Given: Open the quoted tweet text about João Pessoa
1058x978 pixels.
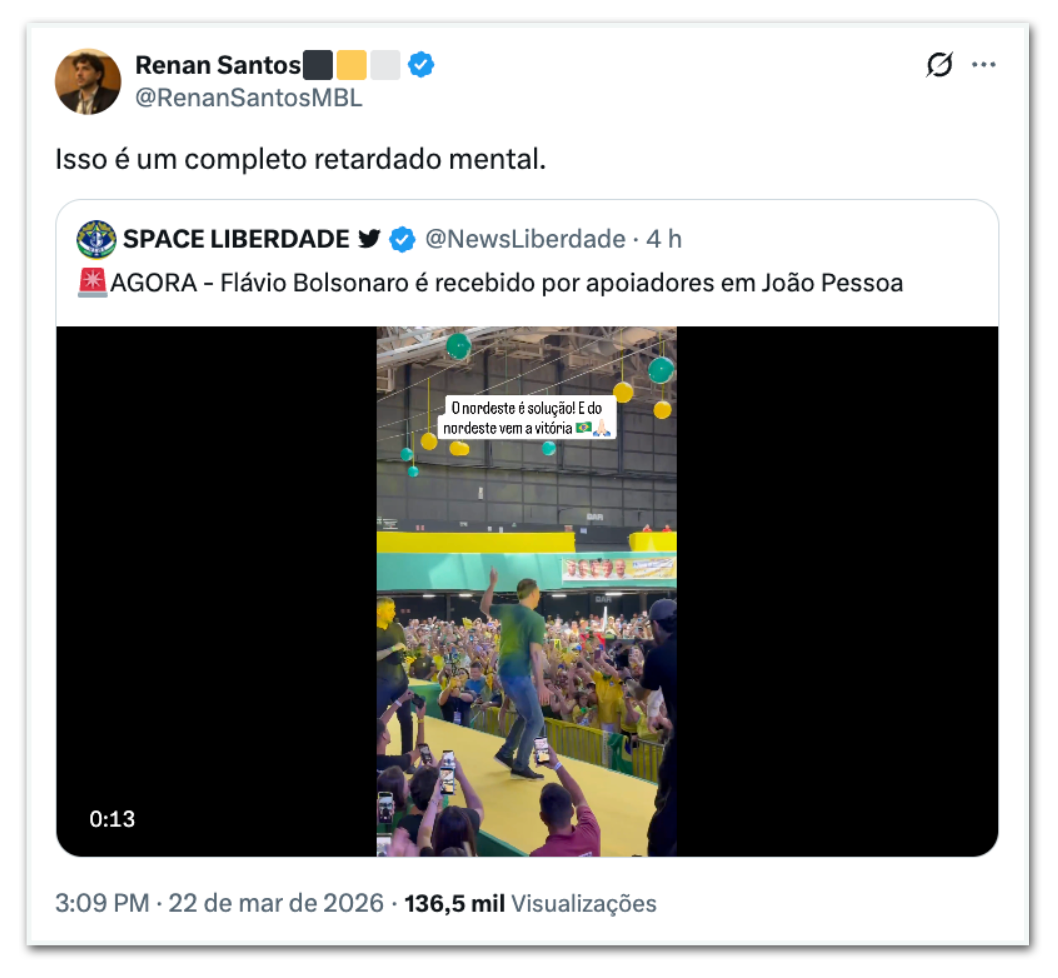Looking at the screenshot, I should 506,283.
